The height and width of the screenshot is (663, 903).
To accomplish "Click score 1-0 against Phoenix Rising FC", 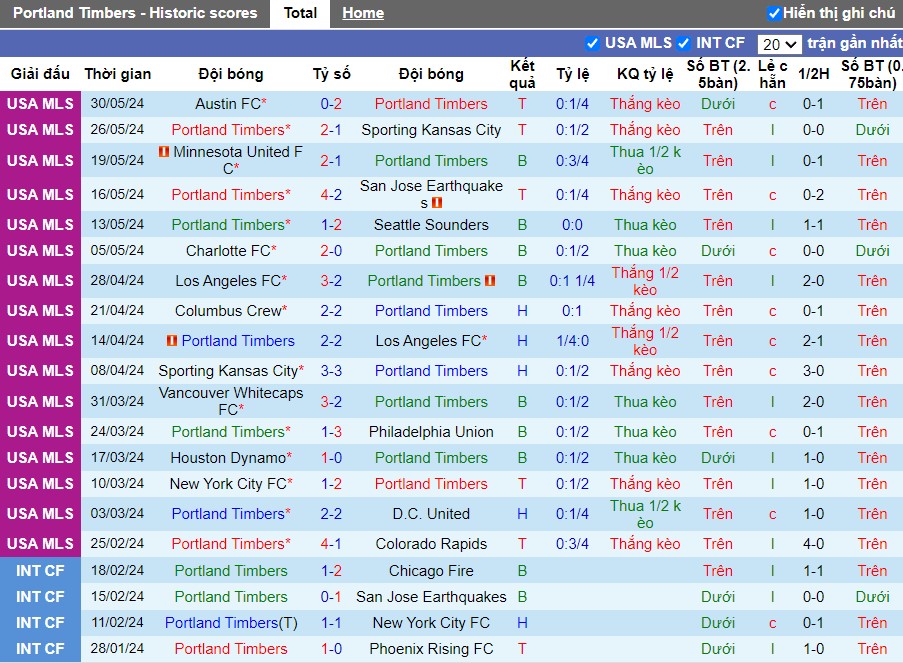I will [x=331, y=649].
